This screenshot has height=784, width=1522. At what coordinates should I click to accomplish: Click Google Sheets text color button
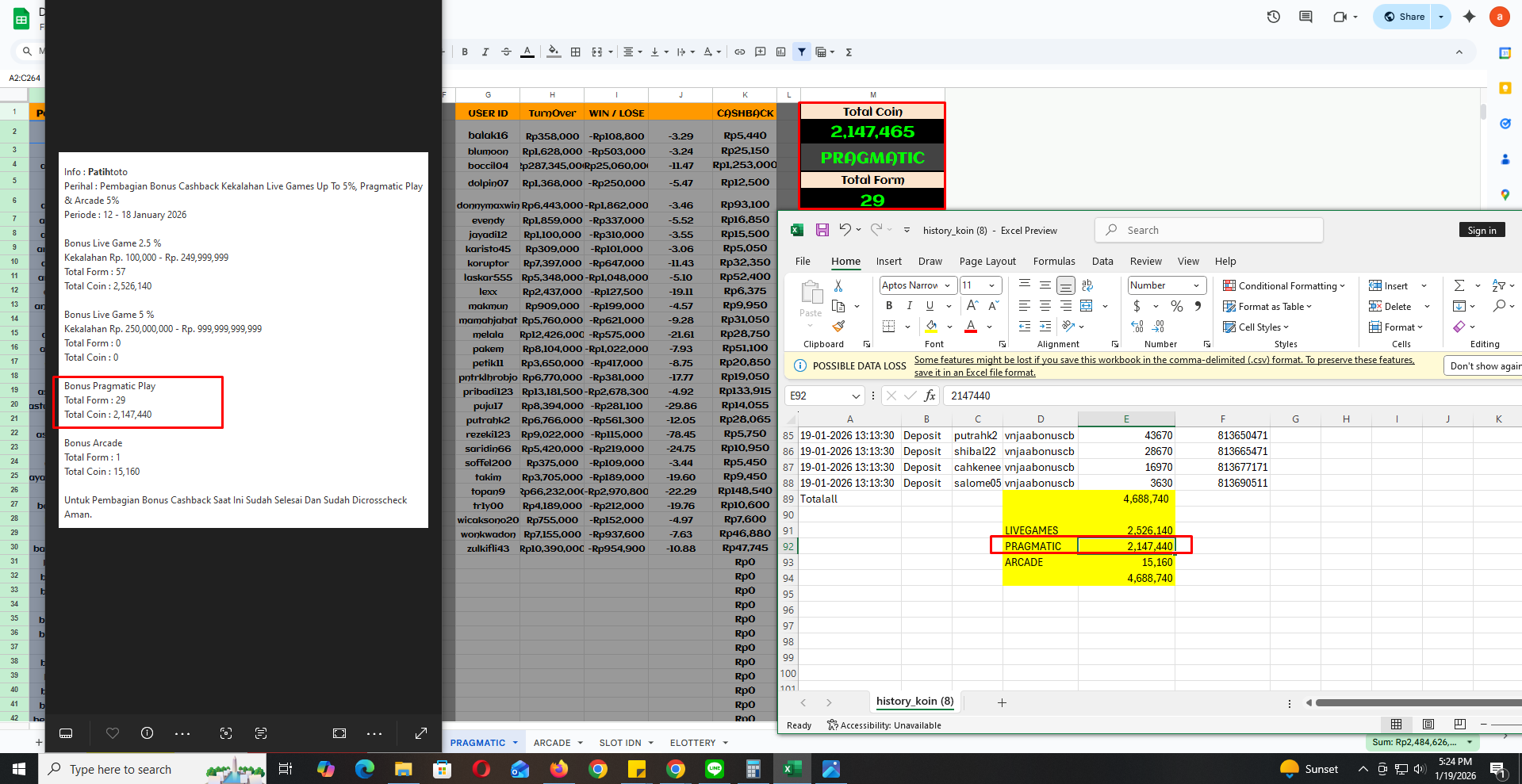tap(527, 52)
